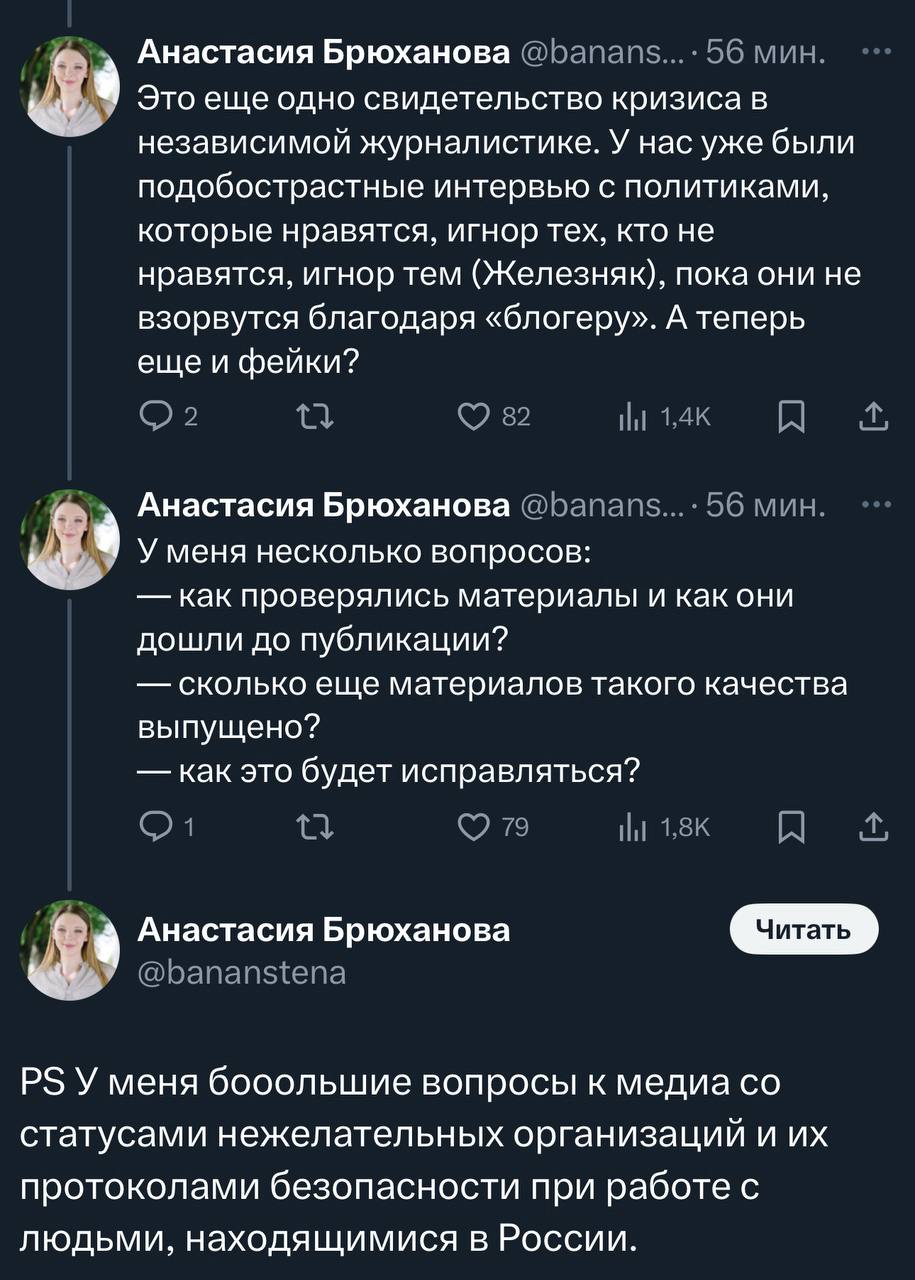
Task: Open more options menu on first tweet
Action: click(x=876, y=53)
